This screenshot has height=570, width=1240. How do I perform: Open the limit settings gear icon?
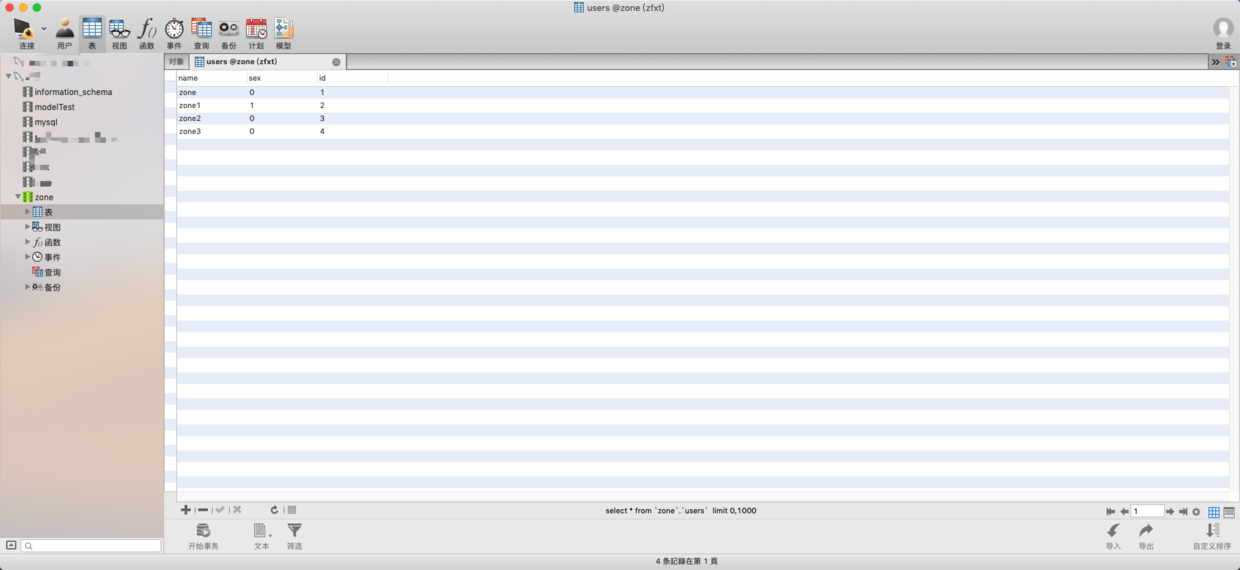click(x=1196, y=512)
